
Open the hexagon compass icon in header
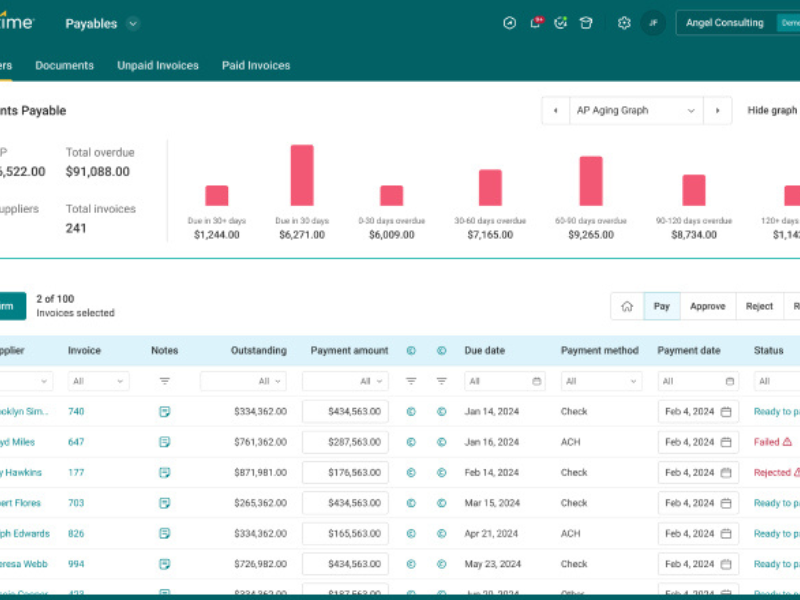point(510,23)
